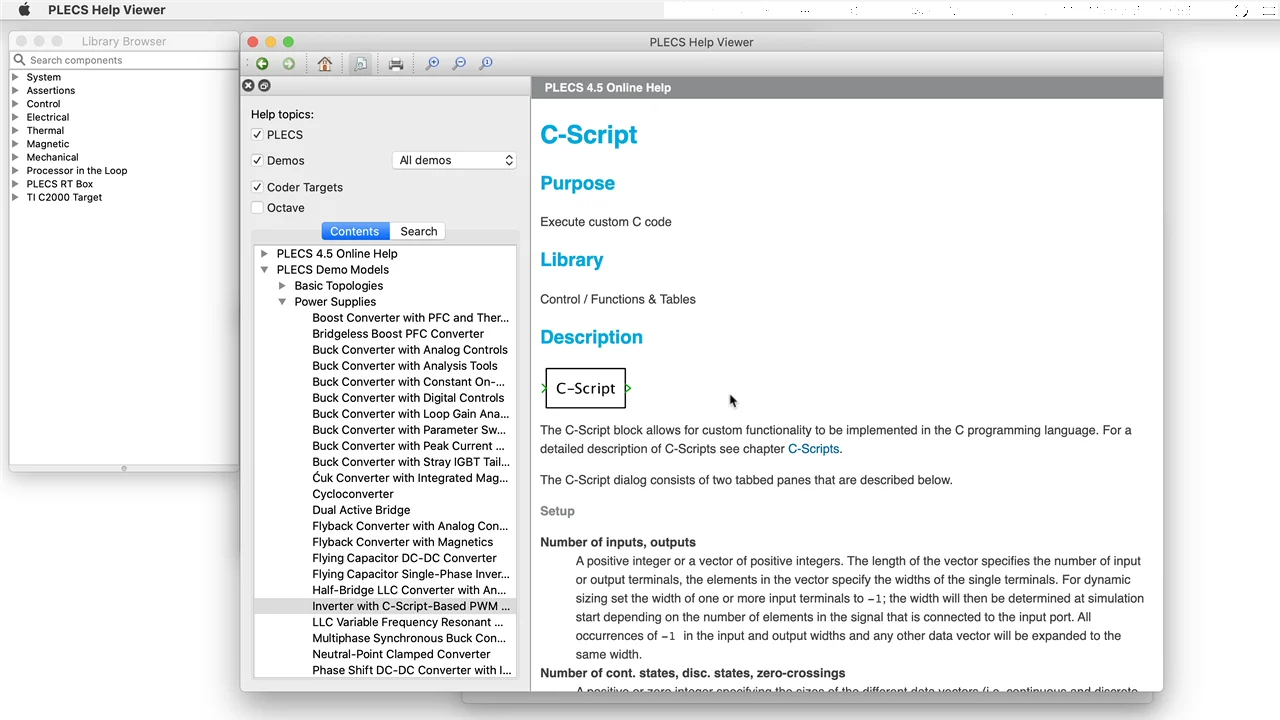
Task: Select Ćuk Converter with Integrated Magnetics
Action: point(410,478)
